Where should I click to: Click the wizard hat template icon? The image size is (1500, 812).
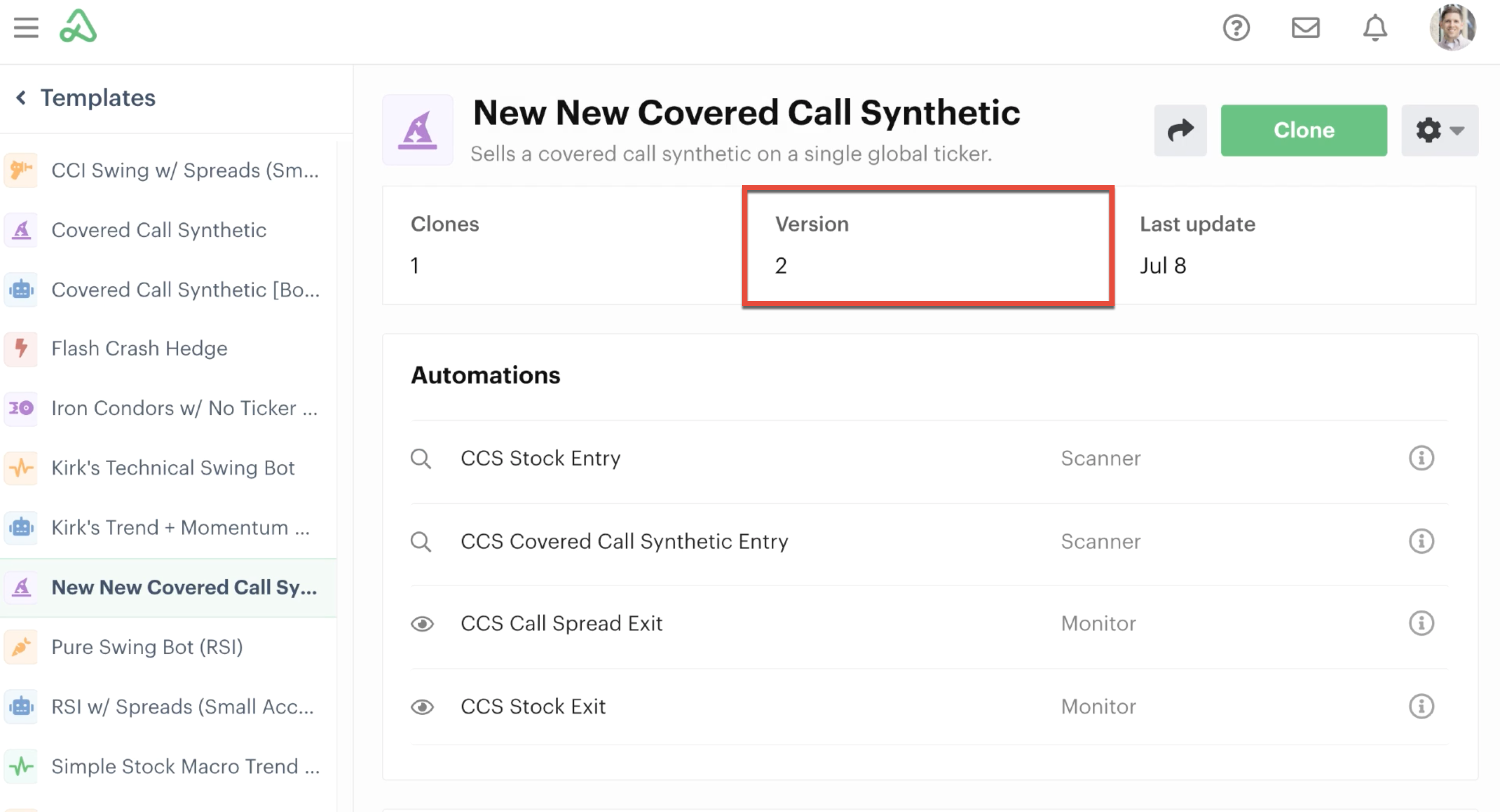418,130
